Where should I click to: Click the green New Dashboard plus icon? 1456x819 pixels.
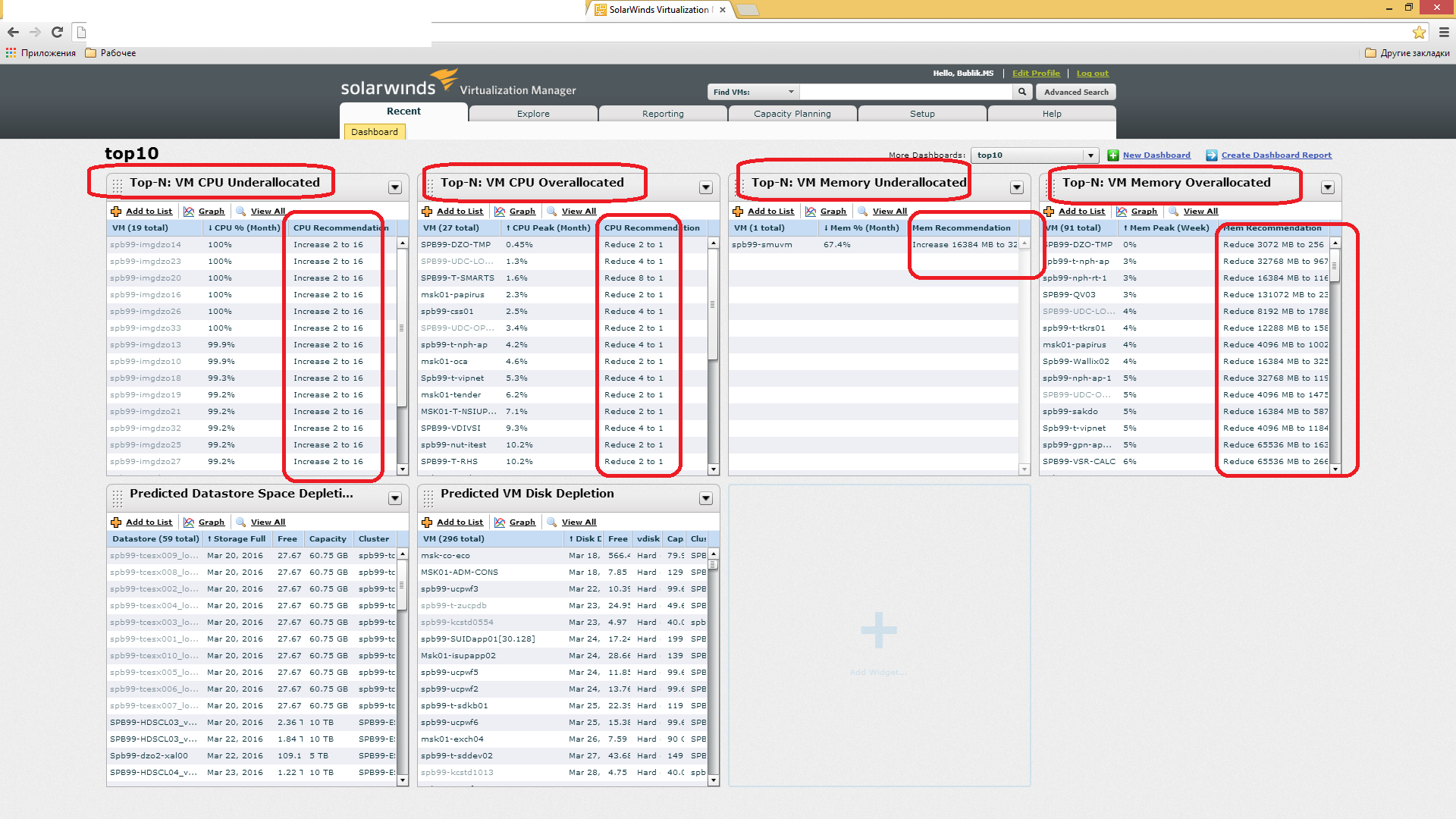[x=1112, y=155]
